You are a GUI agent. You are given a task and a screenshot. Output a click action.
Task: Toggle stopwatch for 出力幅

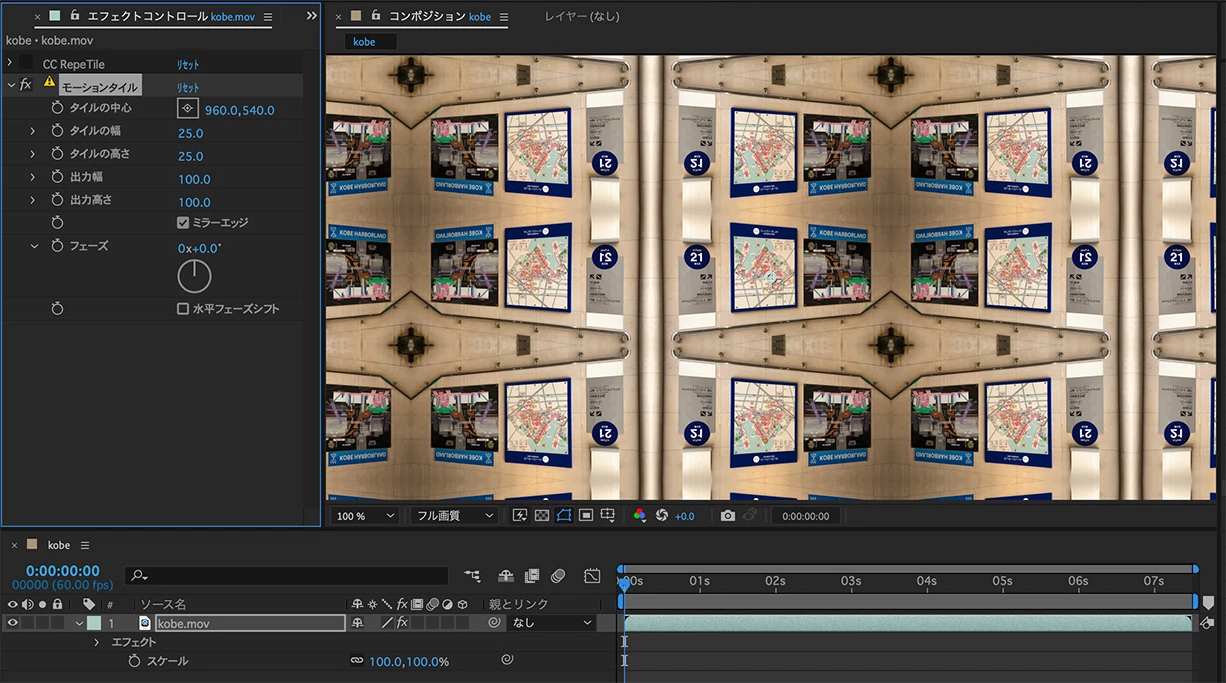tap(57, 177)
